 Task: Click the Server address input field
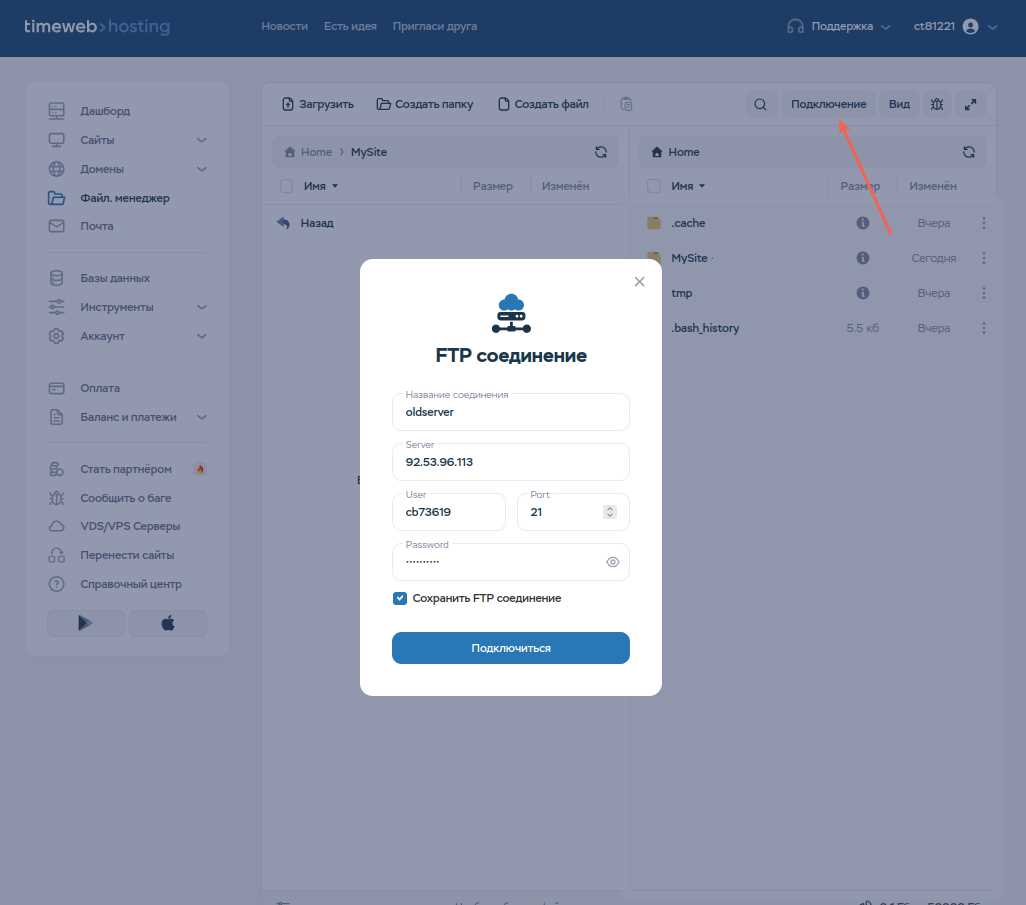(x=510, y=462)
